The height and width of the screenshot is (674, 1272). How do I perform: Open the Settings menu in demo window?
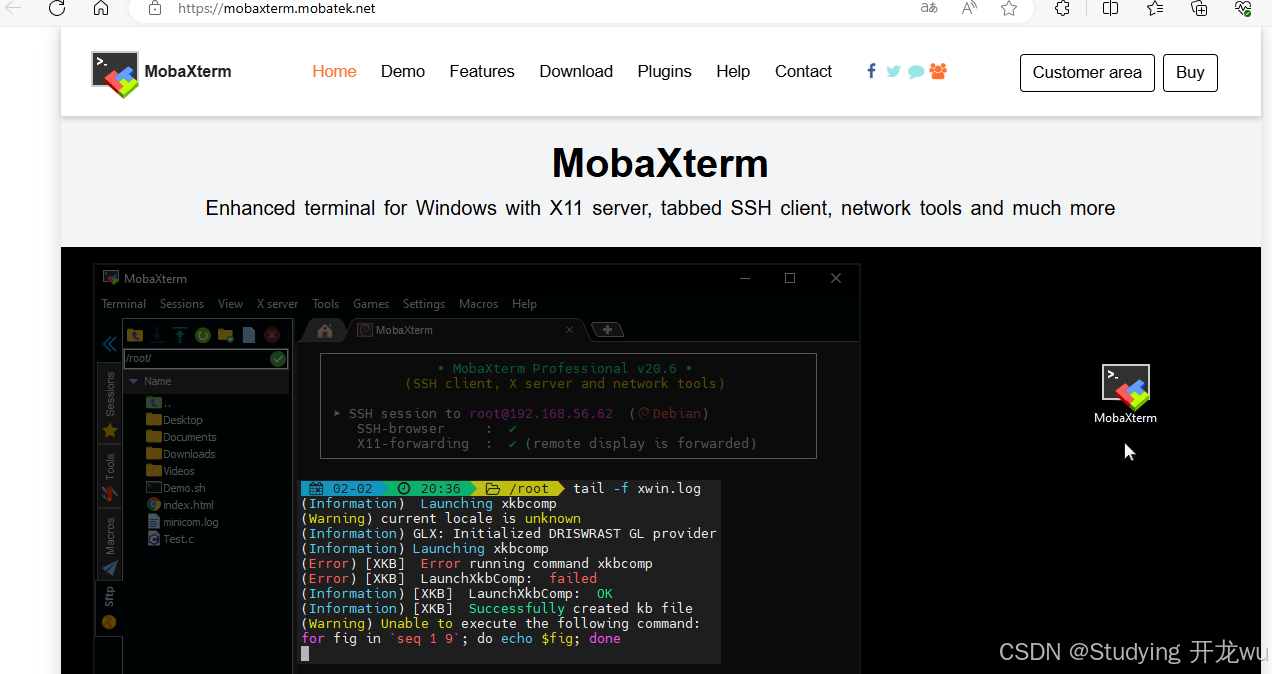(x=424, y=304)
